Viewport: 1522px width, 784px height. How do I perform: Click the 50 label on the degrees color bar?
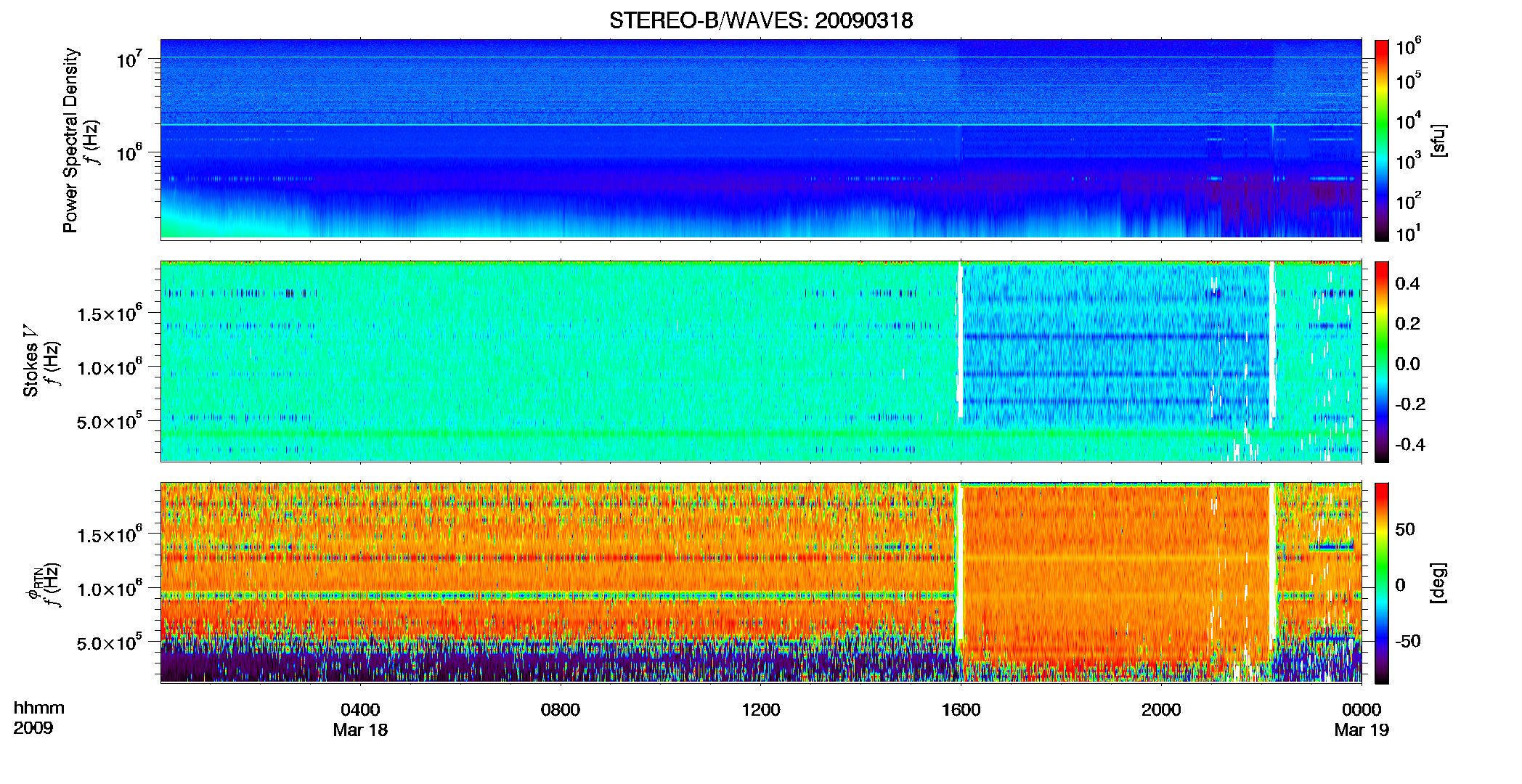[1405, 529]
